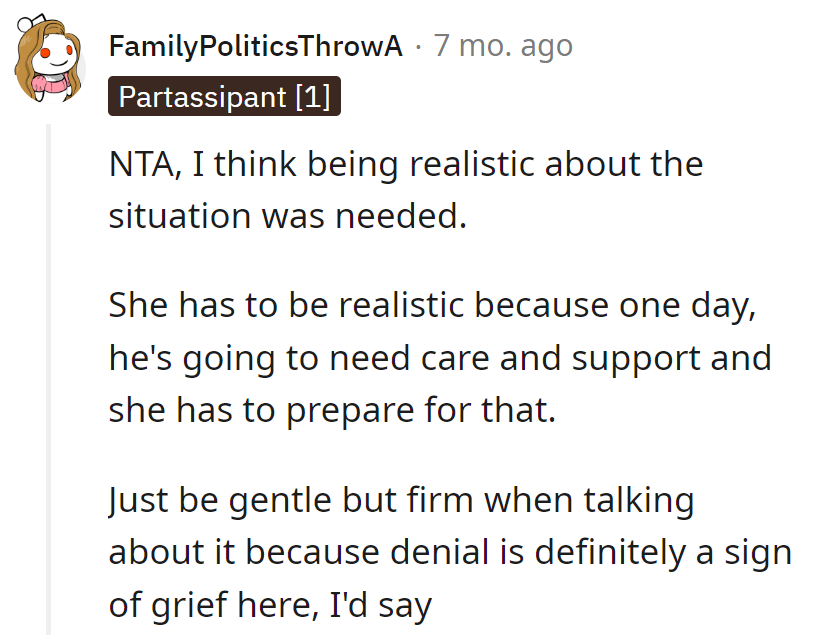Screen dimensions: 837x635
Task: Click the line starting "Just be gentle but firm"
Action: coord(401,501)
